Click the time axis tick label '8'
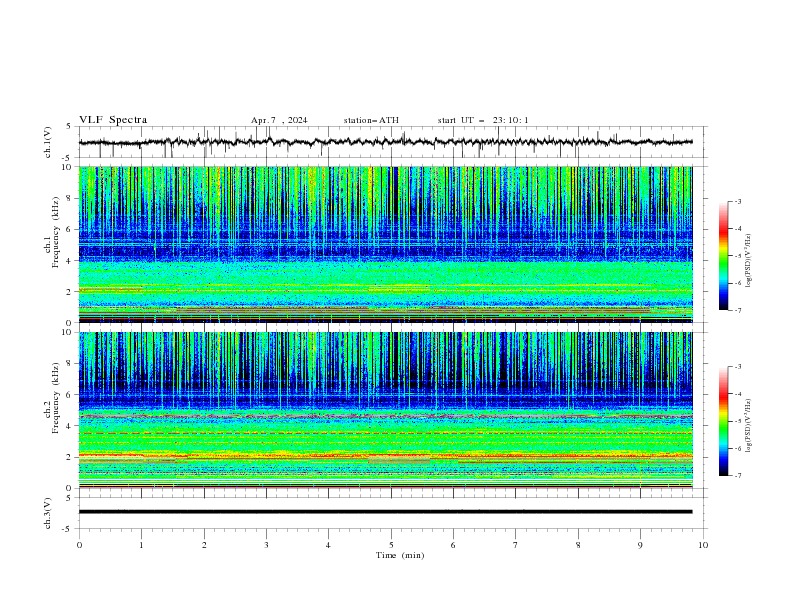 pos(578,545)
